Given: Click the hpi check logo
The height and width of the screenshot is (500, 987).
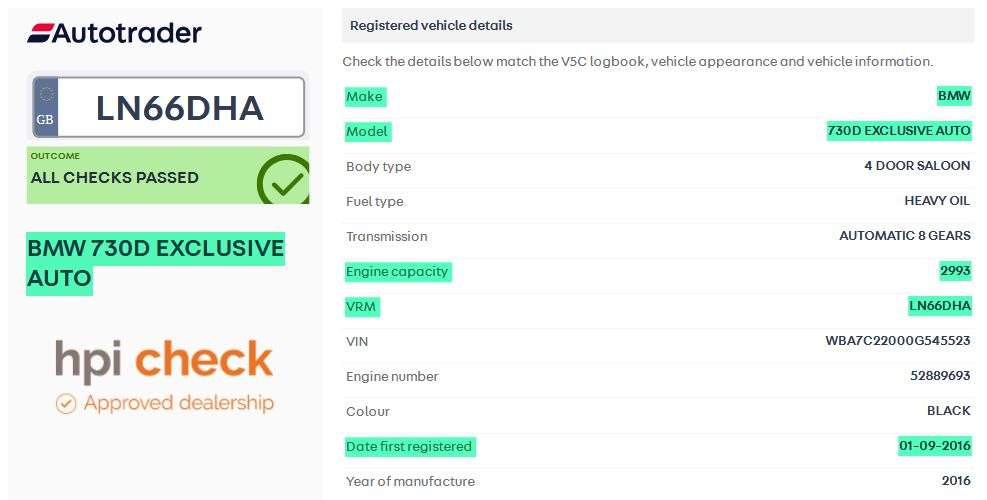Looking at the screenshot, I should (164, 362).
